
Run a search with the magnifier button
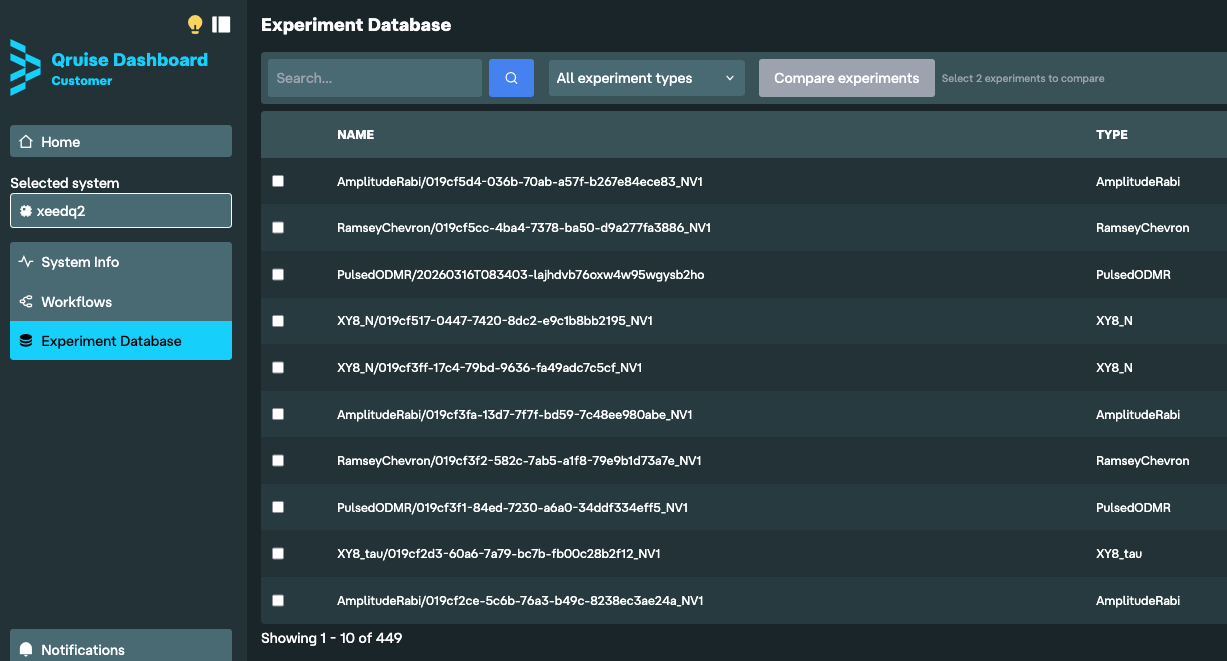coord(511,77)
